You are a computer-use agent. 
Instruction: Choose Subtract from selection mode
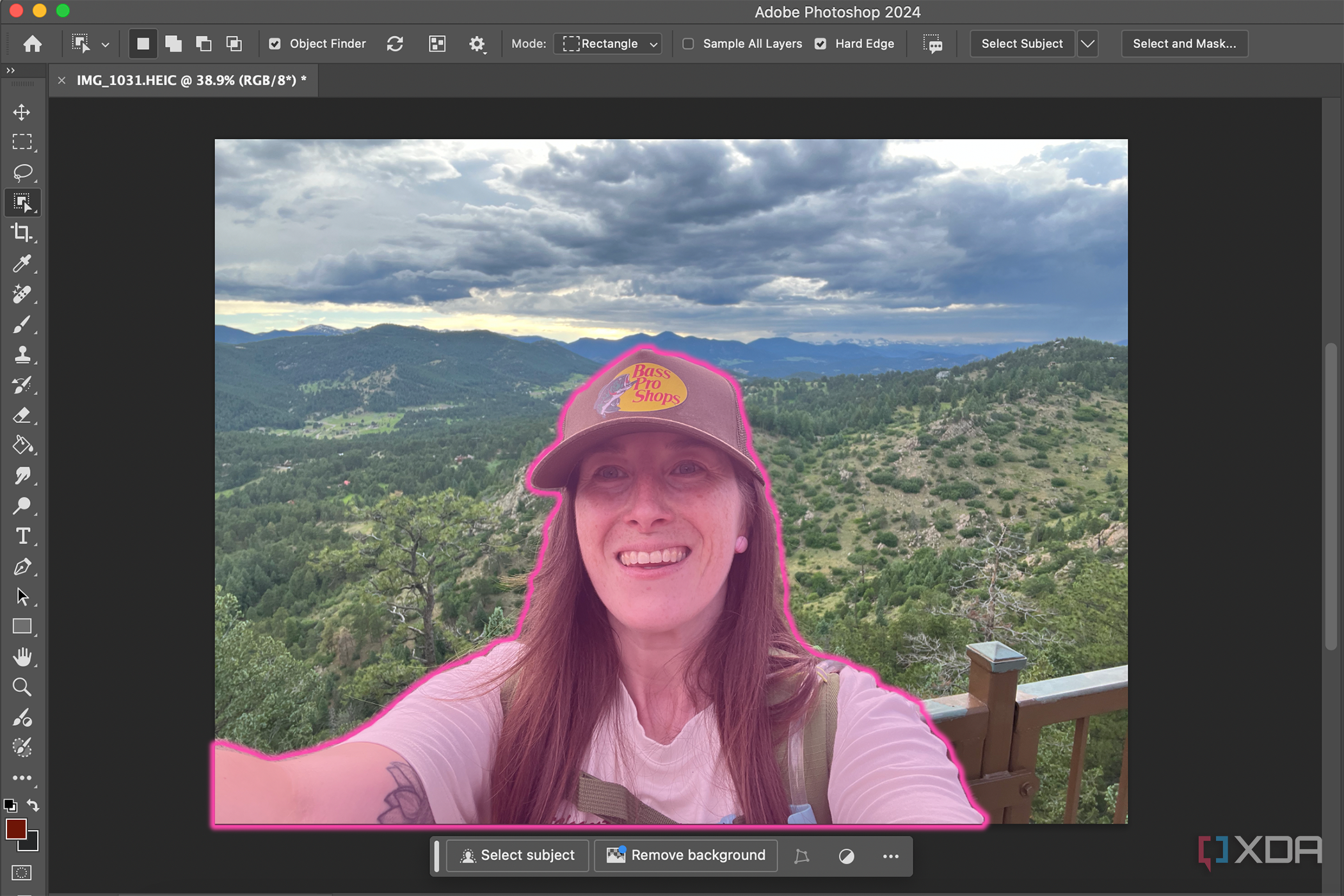click(x=204, y=44)
